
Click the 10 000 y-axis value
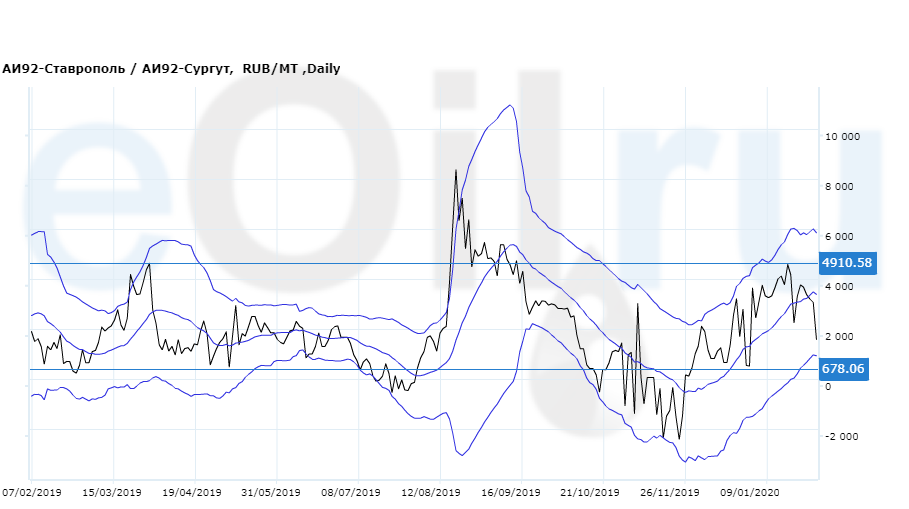842,137
